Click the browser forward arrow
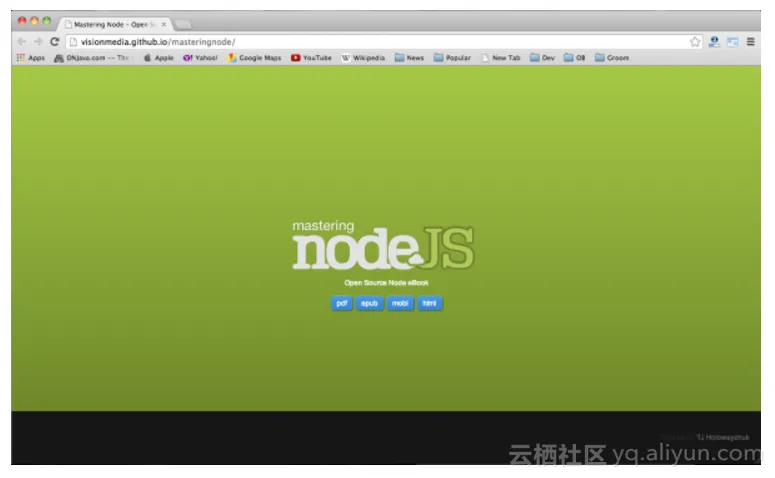The width and height of the screenshot is (775, 478). 38,42
